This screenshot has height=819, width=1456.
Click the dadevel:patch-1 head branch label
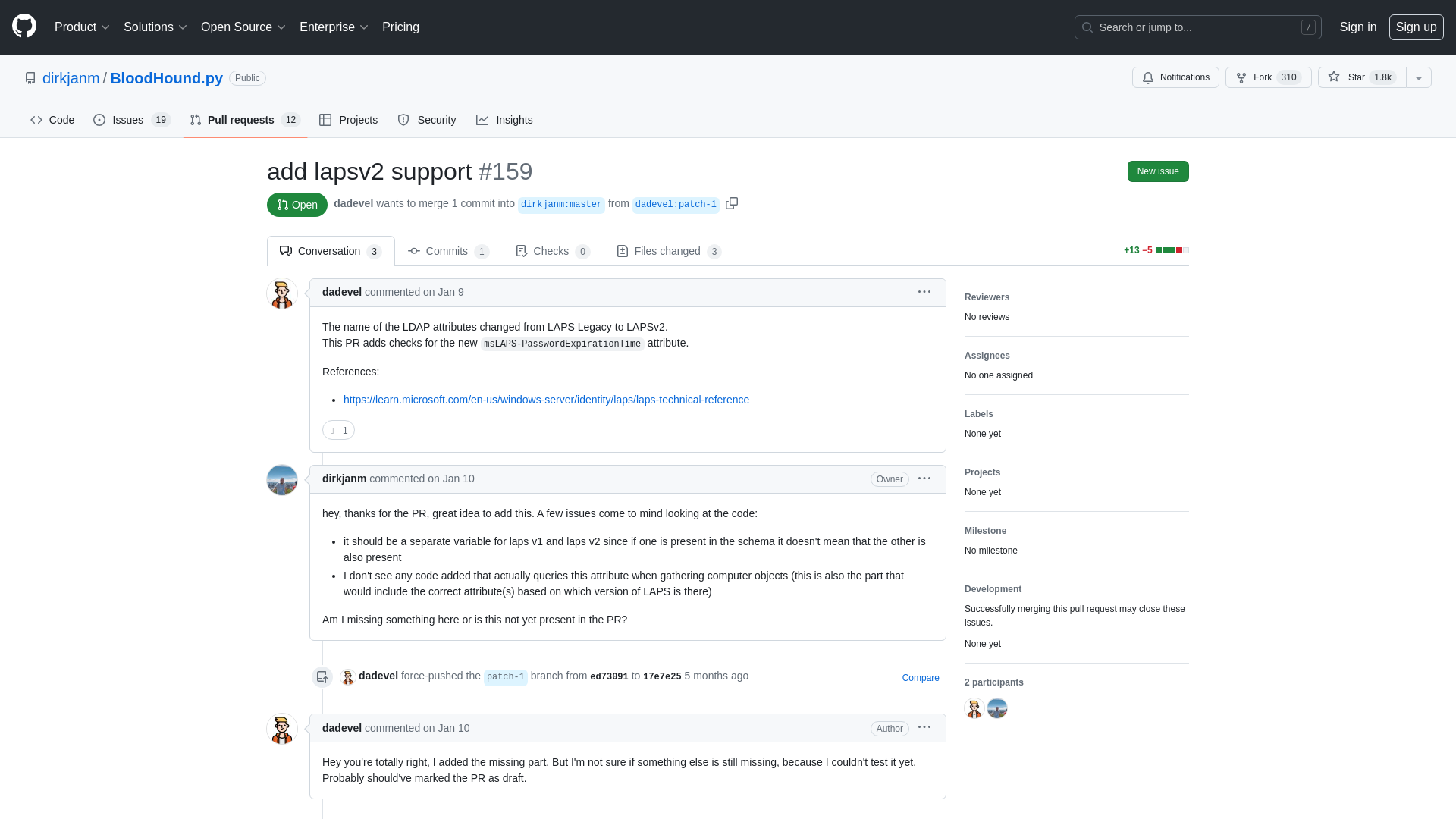click(676, 205)
